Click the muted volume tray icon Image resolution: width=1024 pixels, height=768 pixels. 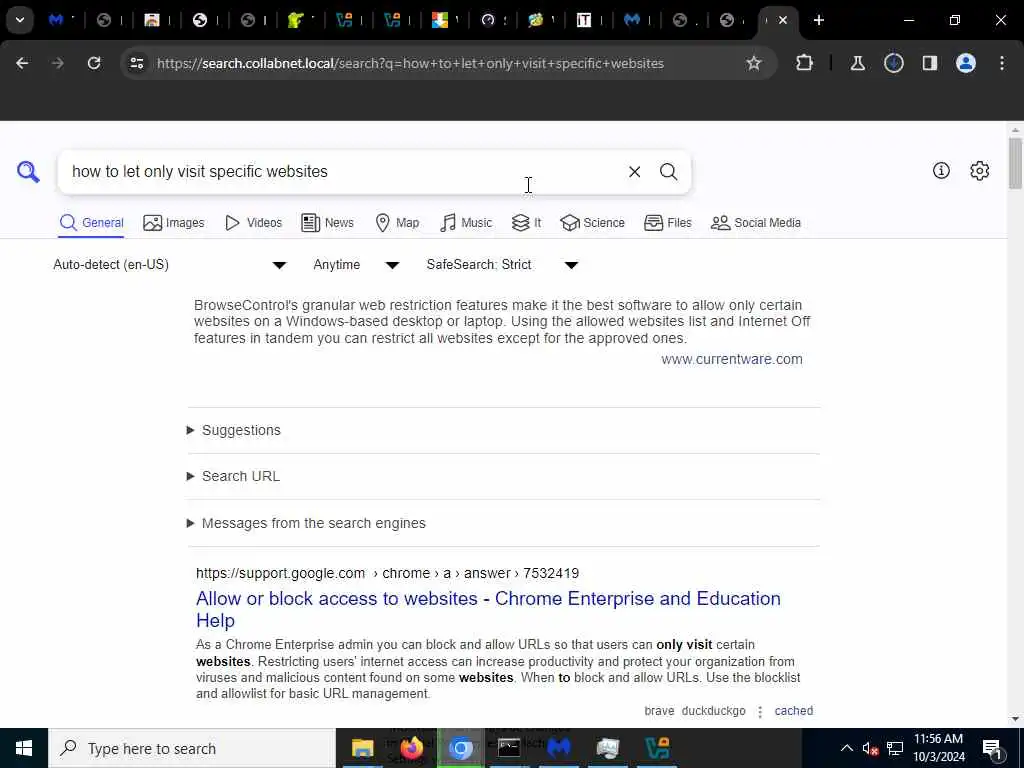[870, 748]
